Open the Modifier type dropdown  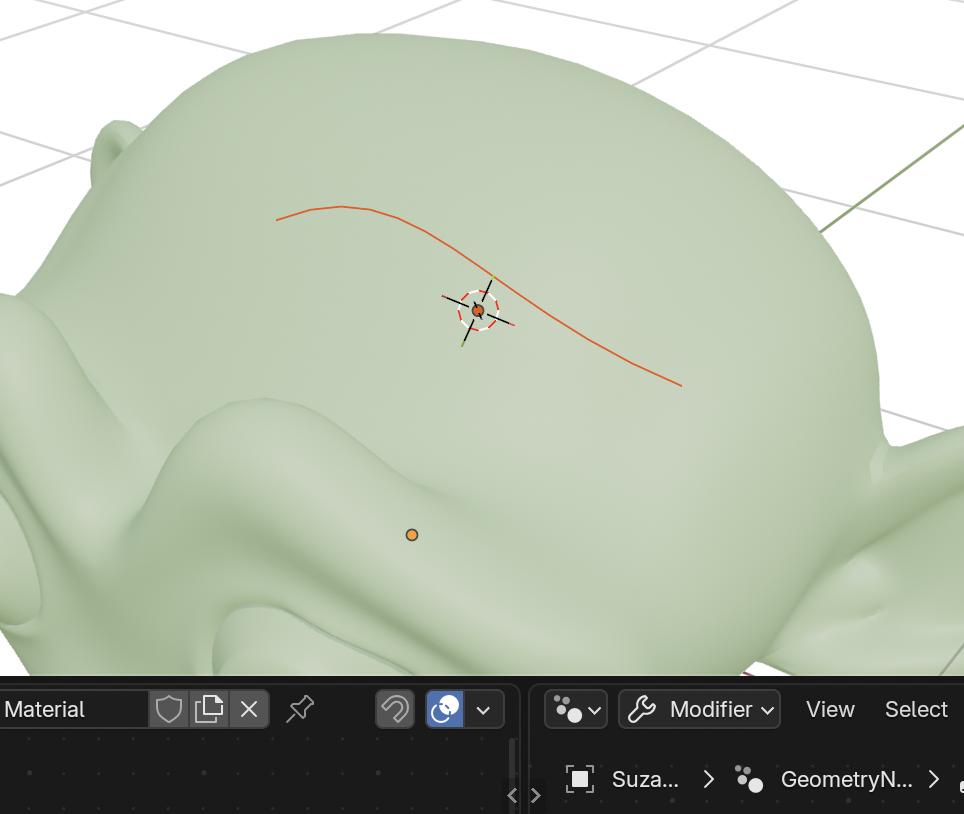(x=700, y=709)
